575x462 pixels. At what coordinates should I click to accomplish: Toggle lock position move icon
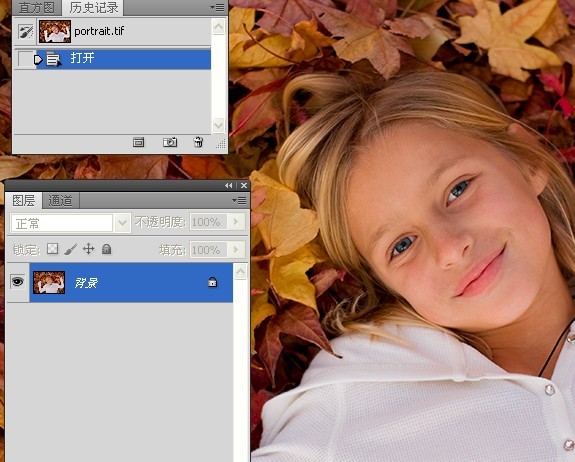coord(89,249)
